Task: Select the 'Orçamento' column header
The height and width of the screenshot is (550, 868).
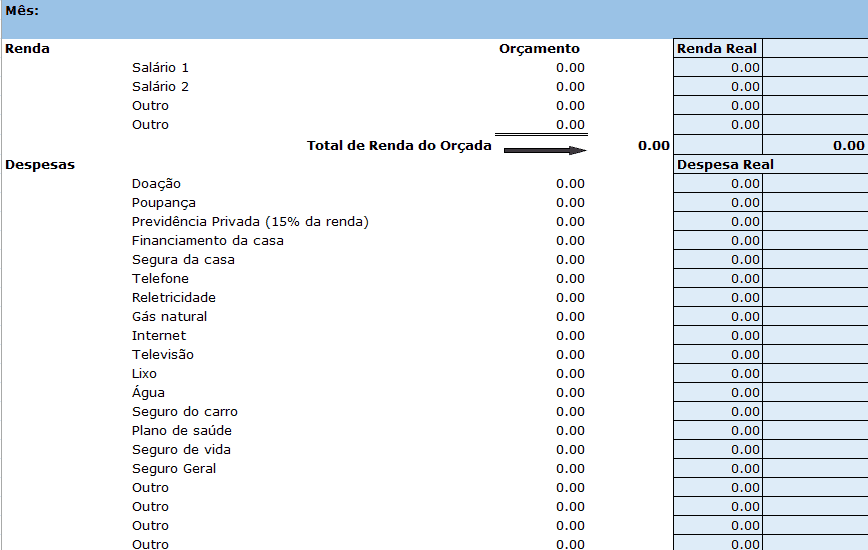Action: click(539, 49)
